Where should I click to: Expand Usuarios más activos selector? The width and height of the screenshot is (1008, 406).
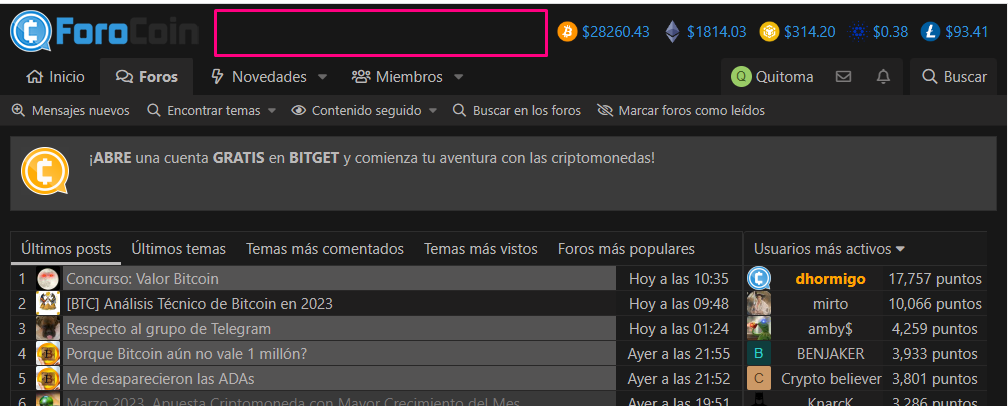[x=829, y=249]
